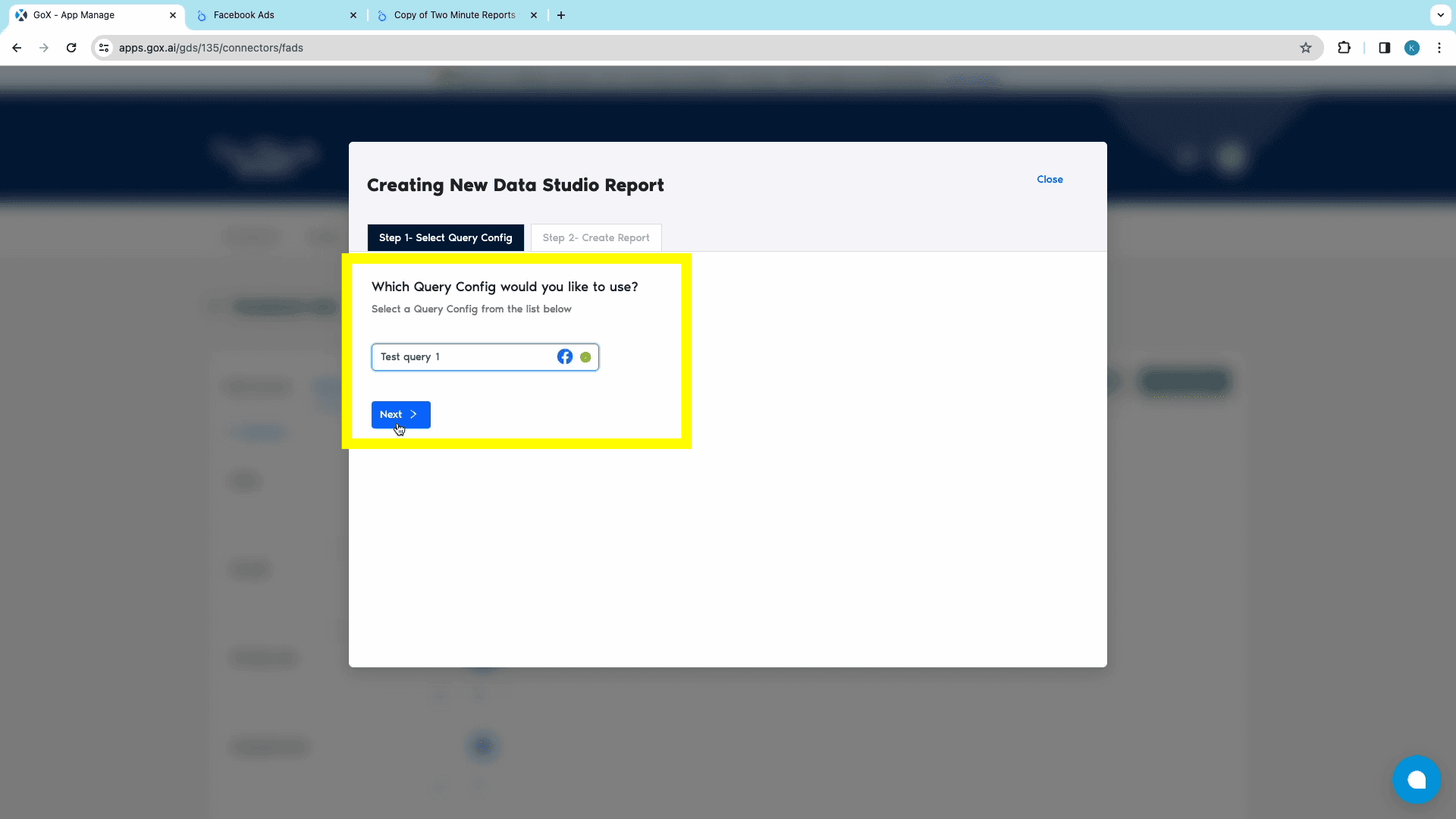1456x819 pixels.
Task: Open a new browser tab
Action: 561,15
